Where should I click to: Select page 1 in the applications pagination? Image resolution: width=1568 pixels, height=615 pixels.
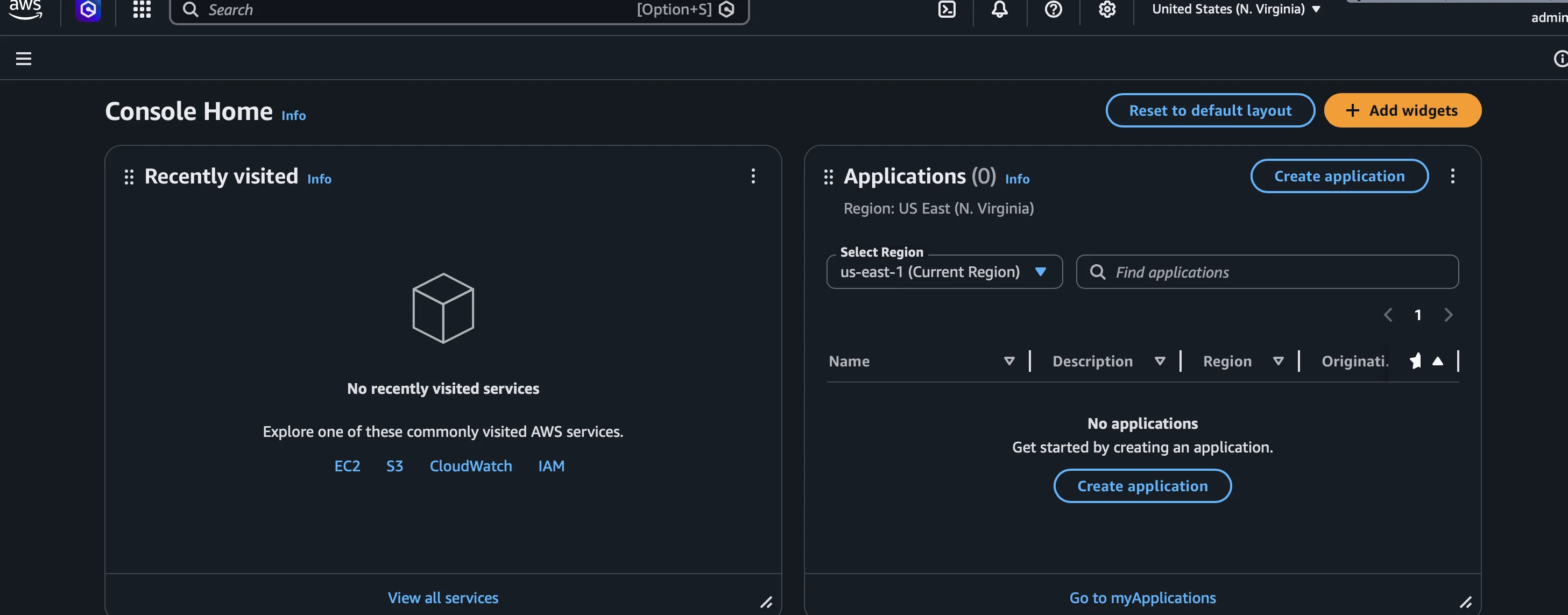coord(1418,315)
